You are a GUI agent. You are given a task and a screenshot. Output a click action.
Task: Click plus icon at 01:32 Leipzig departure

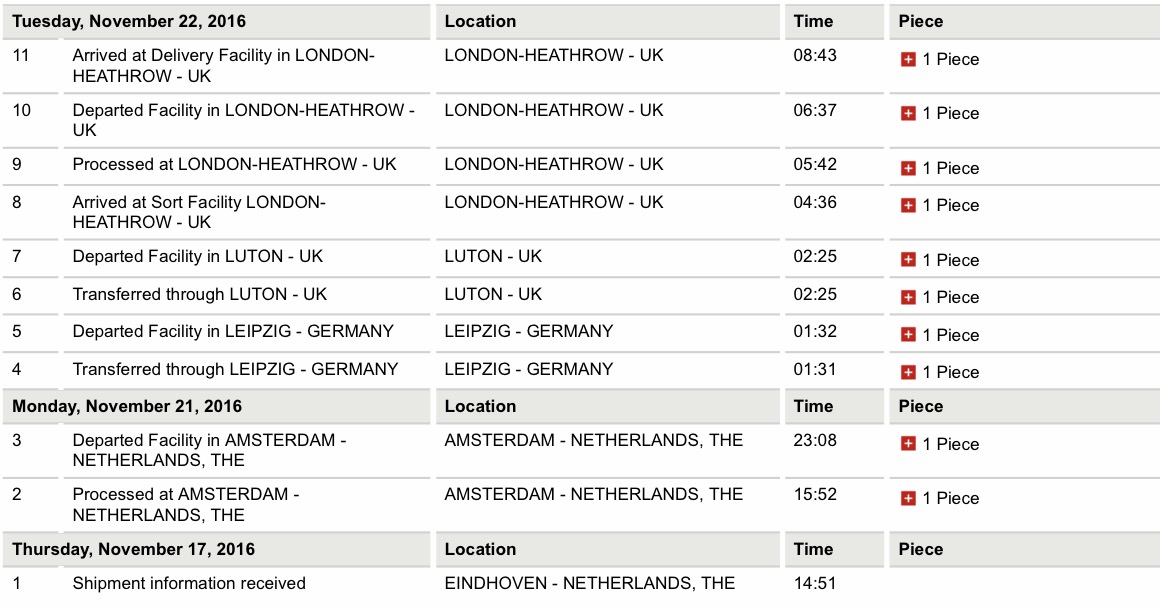pyautogui.click(x=908, y=335)
